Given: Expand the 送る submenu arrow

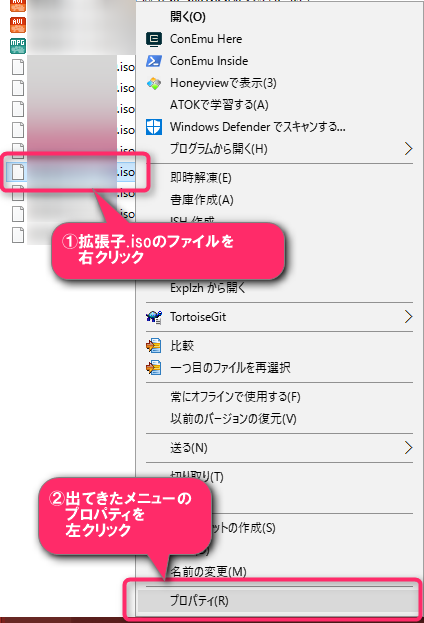Looking at the screenshot, I should point(408,447).
